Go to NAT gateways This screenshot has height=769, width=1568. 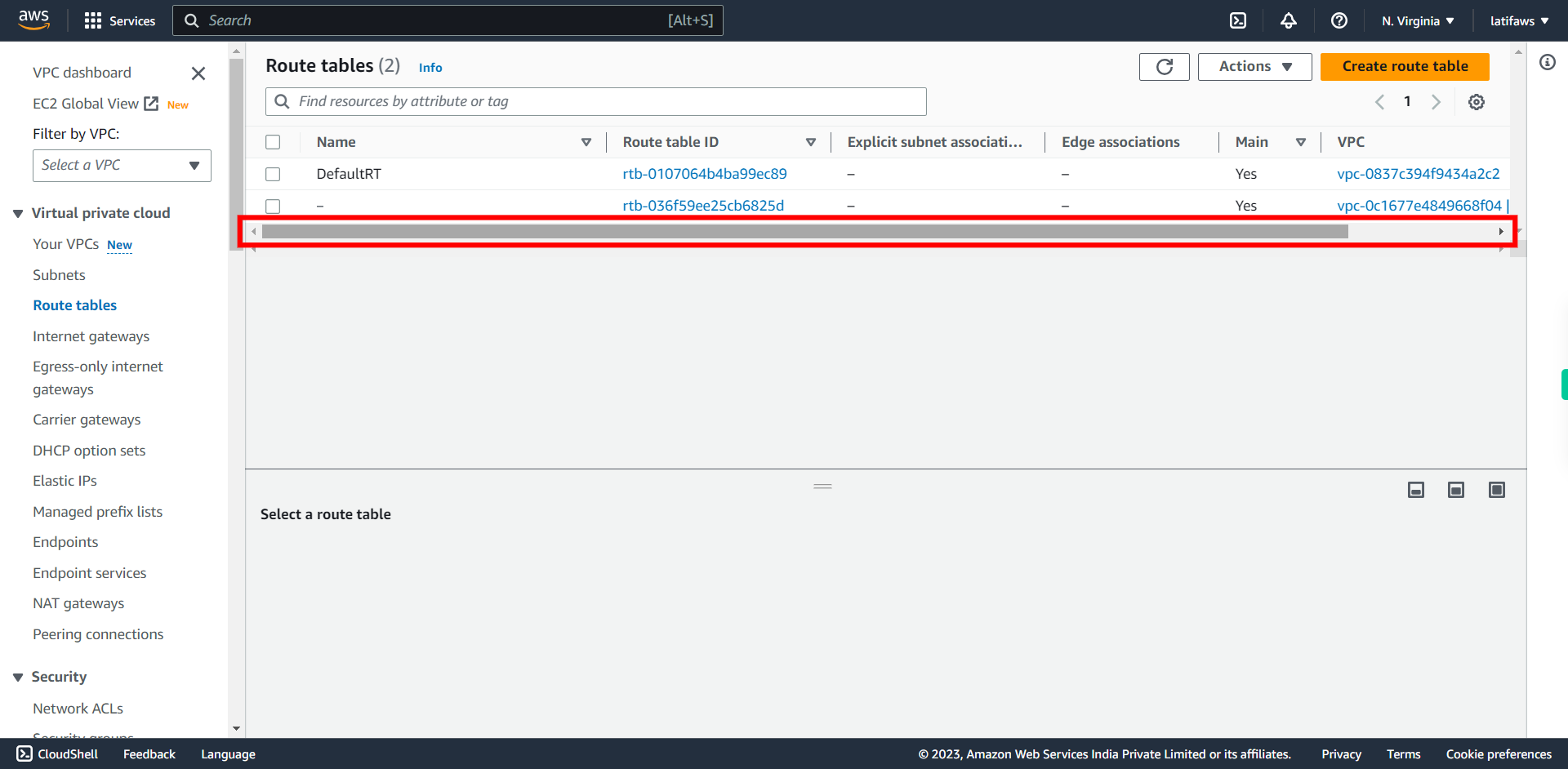78,603
